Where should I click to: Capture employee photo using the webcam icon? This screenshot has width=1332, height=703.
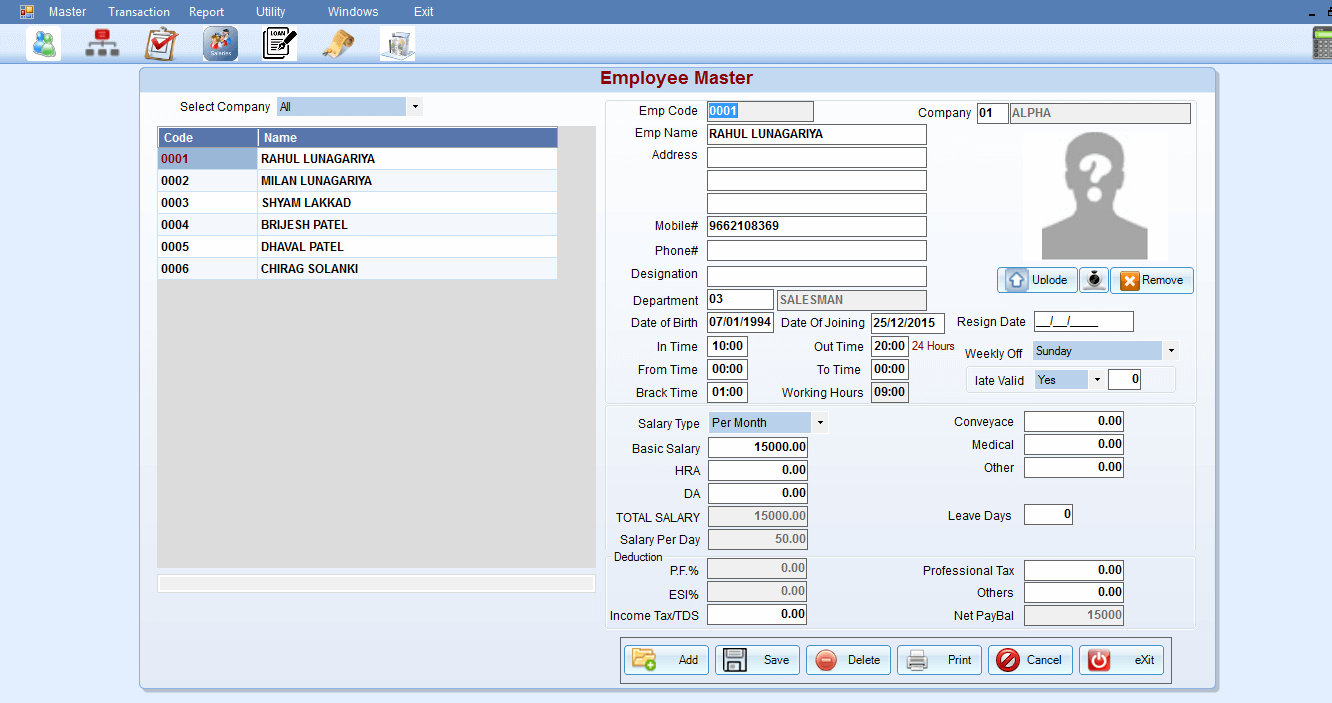click(x=1094, y=280)
